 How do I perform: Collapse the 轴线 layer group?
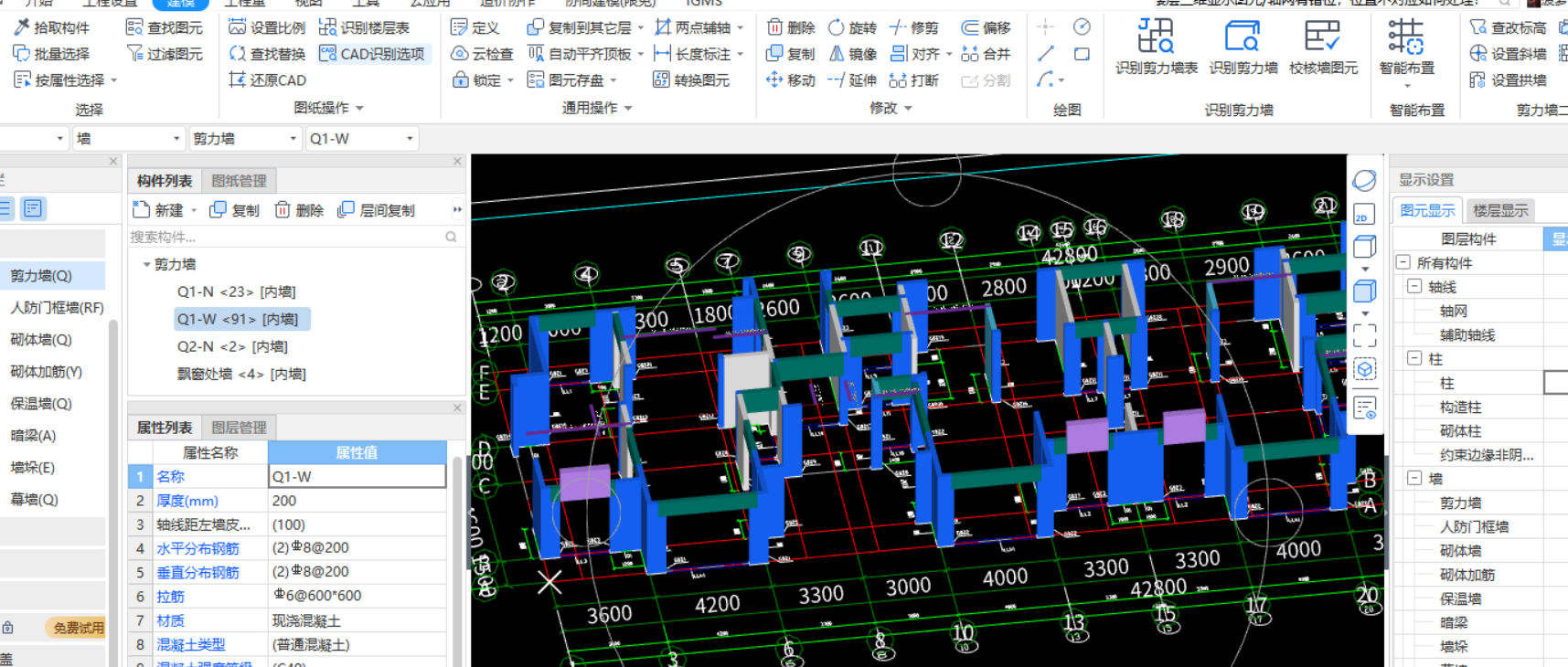coord(1414,287)
